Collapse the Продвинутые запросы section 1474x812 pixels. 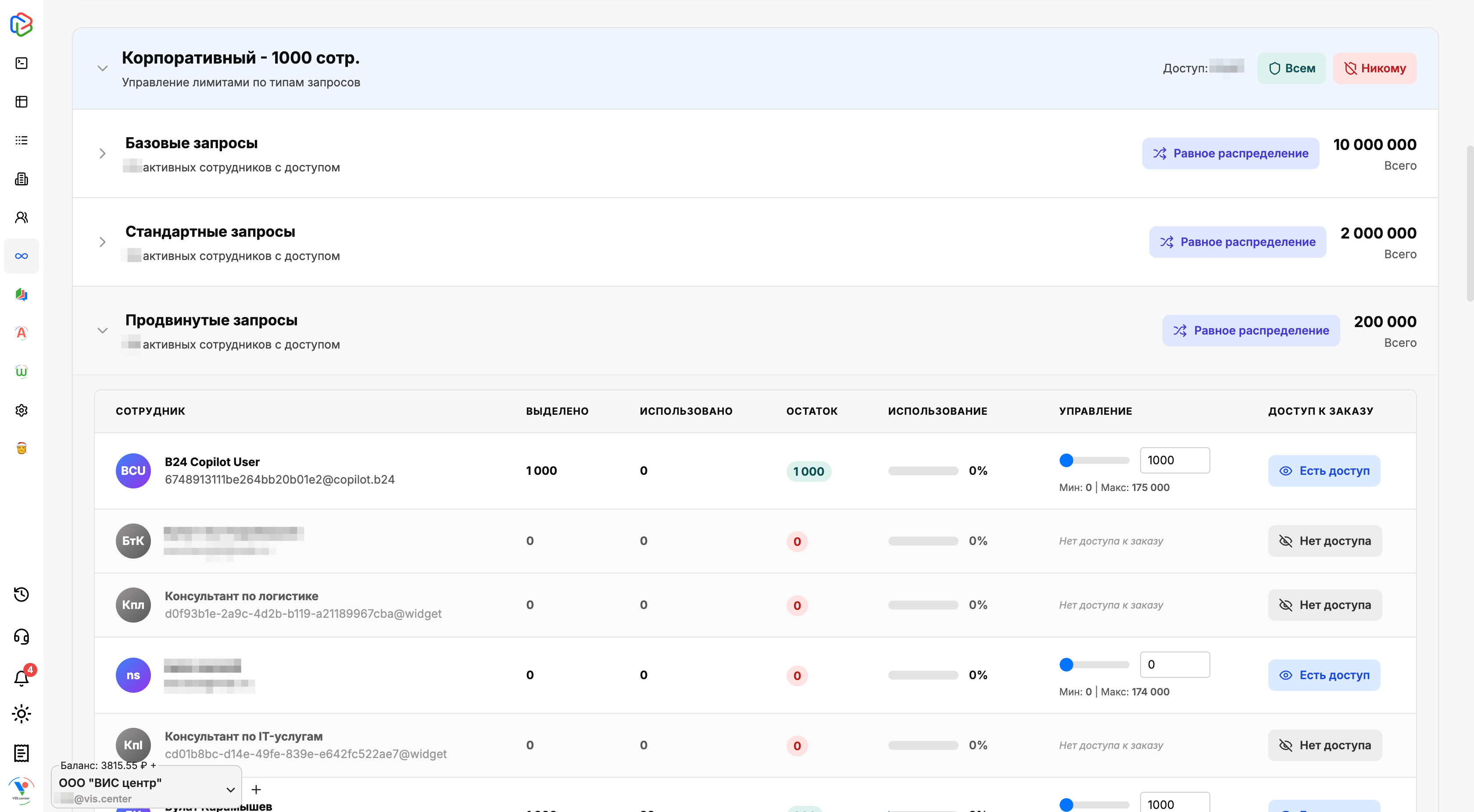pyautogui.click(x=102, y=331)
